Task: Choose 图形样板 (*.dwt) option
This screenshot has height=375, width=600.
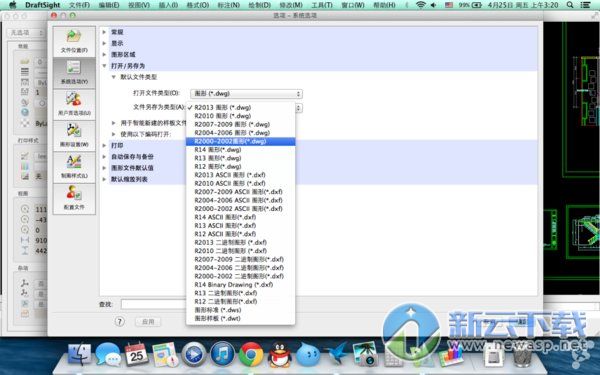Action: tap(240, 318)
